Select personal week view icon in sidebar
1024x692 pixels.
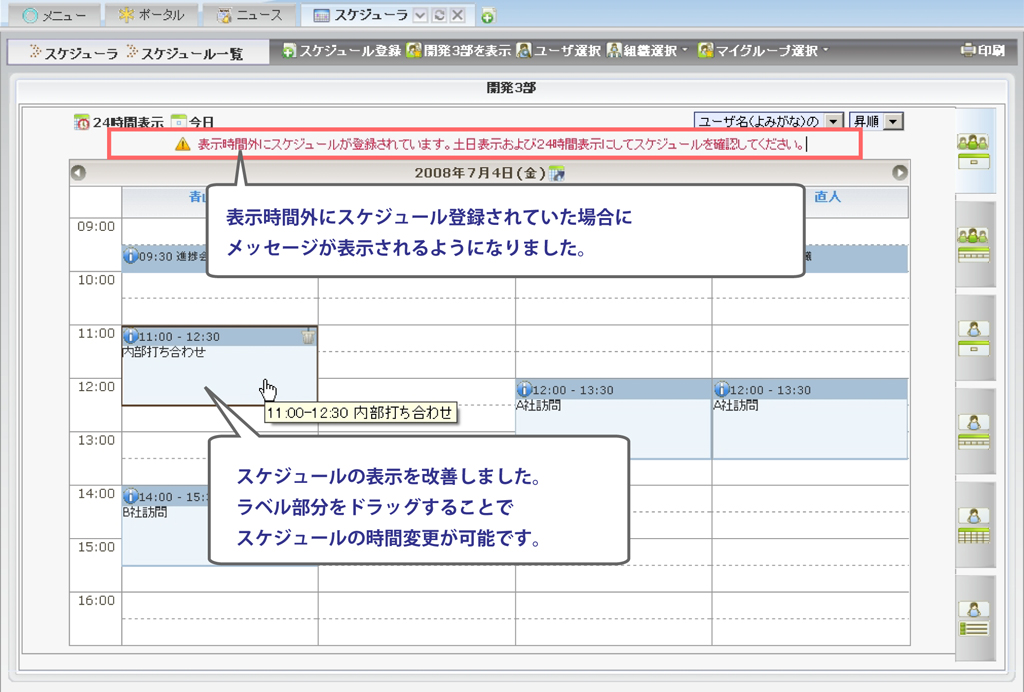pos(974,432)
